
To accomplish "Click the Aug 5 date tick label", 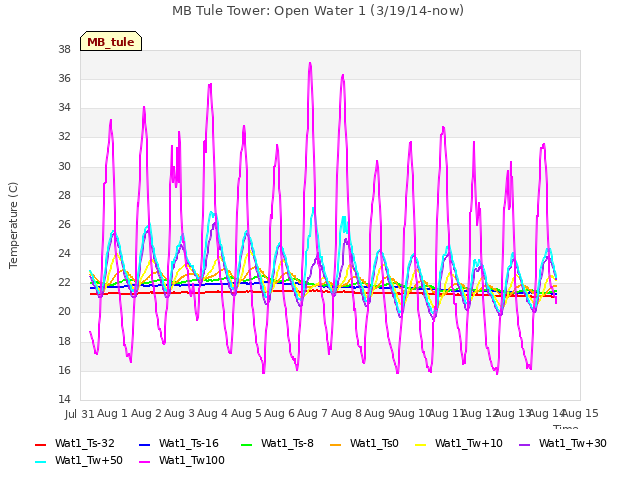I will pos(246,413).
